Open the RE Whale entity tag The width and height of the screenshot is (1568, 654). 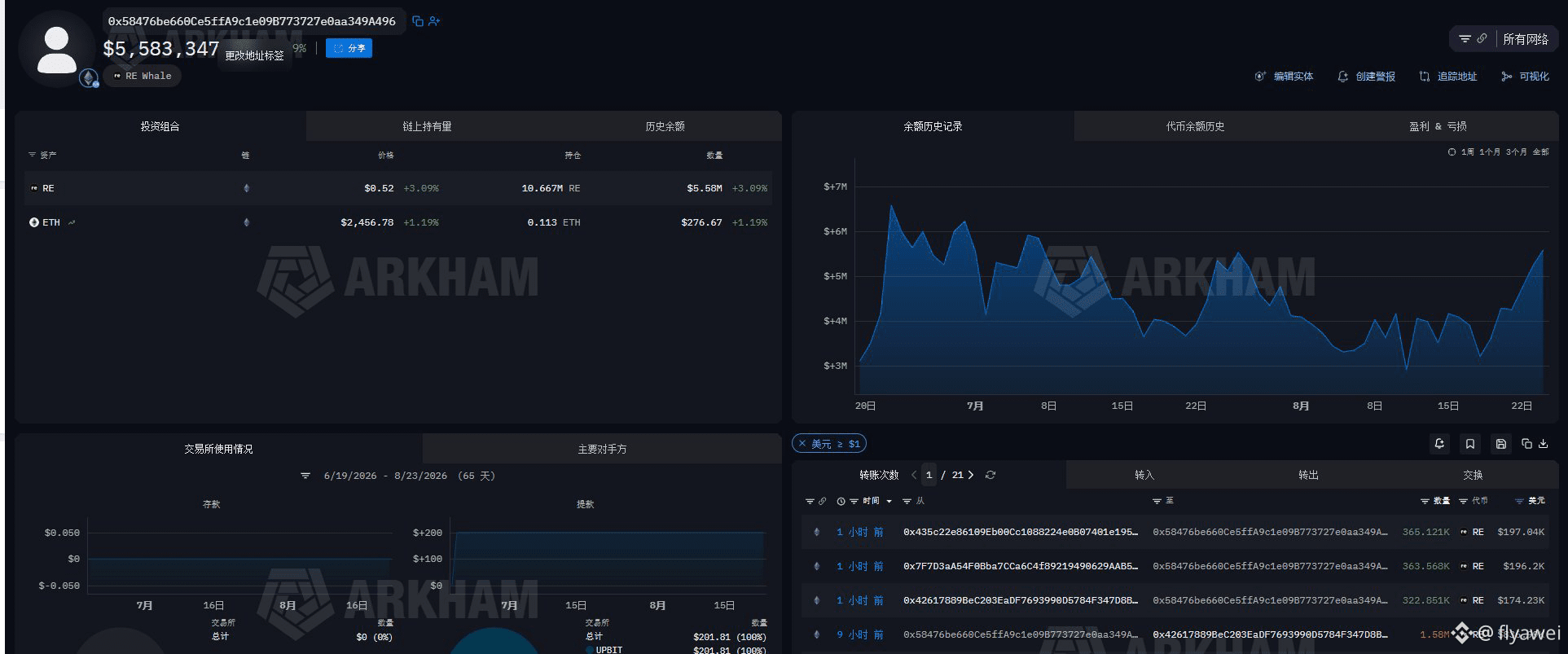pos(143,76)
